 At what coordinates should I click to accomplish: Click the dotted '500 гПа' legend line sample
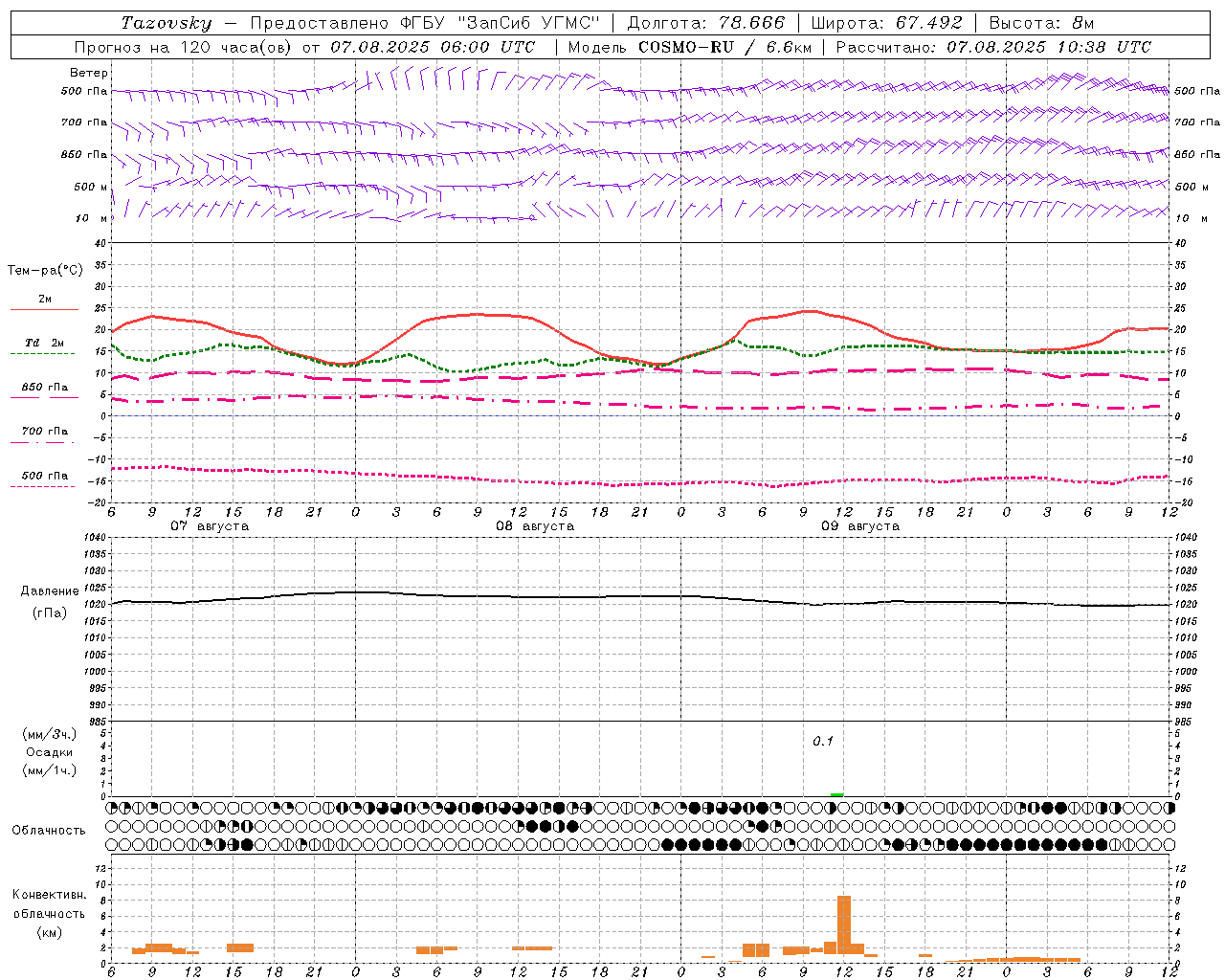tap(43, 486)
